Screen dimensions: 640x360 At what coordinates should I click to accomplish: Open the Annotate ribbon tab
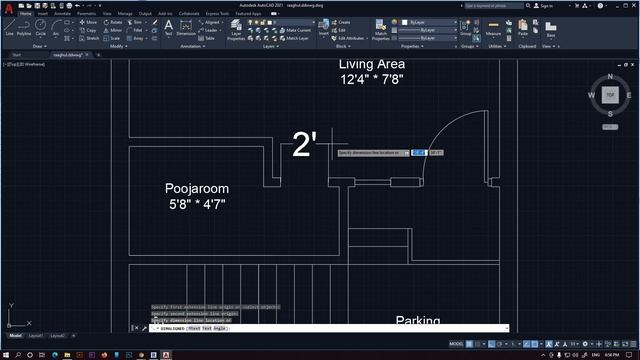(62, 13)
